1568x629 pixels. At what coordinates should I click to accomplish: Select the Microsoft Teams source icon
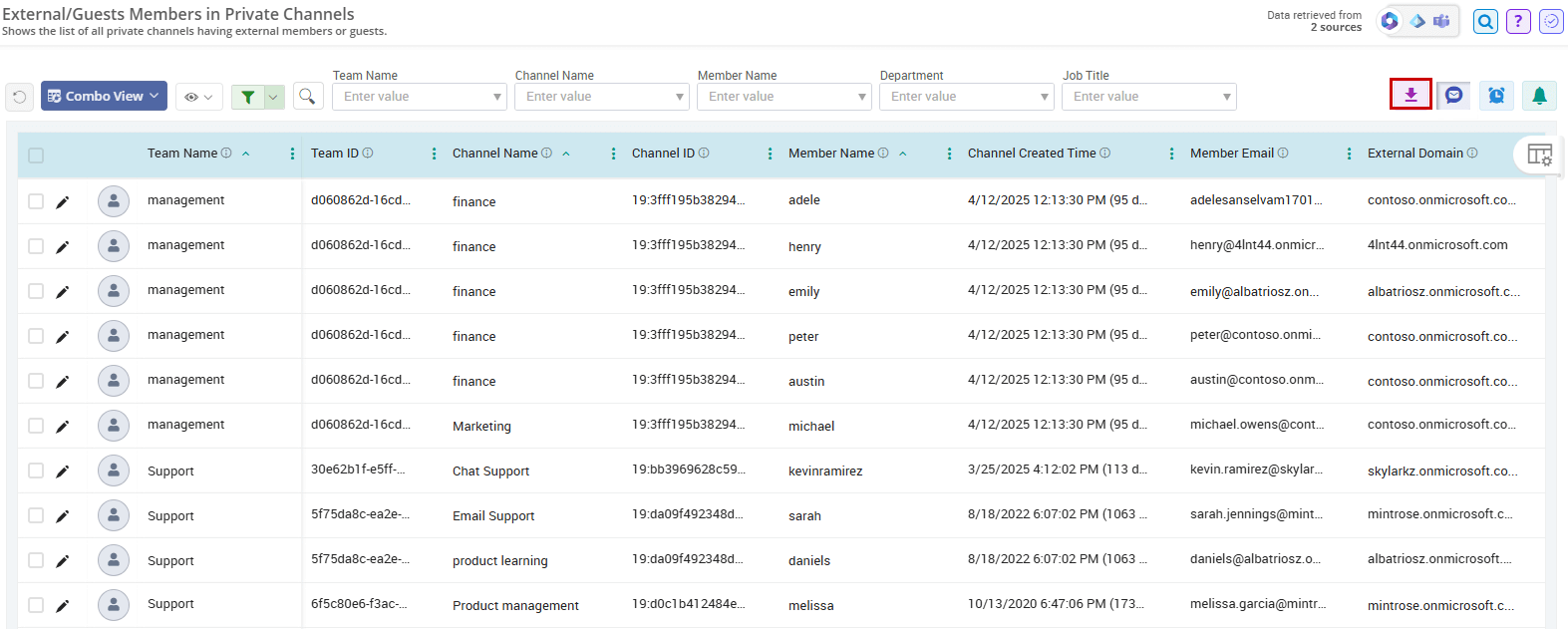pyautogui.click(x=1441, y=21)
